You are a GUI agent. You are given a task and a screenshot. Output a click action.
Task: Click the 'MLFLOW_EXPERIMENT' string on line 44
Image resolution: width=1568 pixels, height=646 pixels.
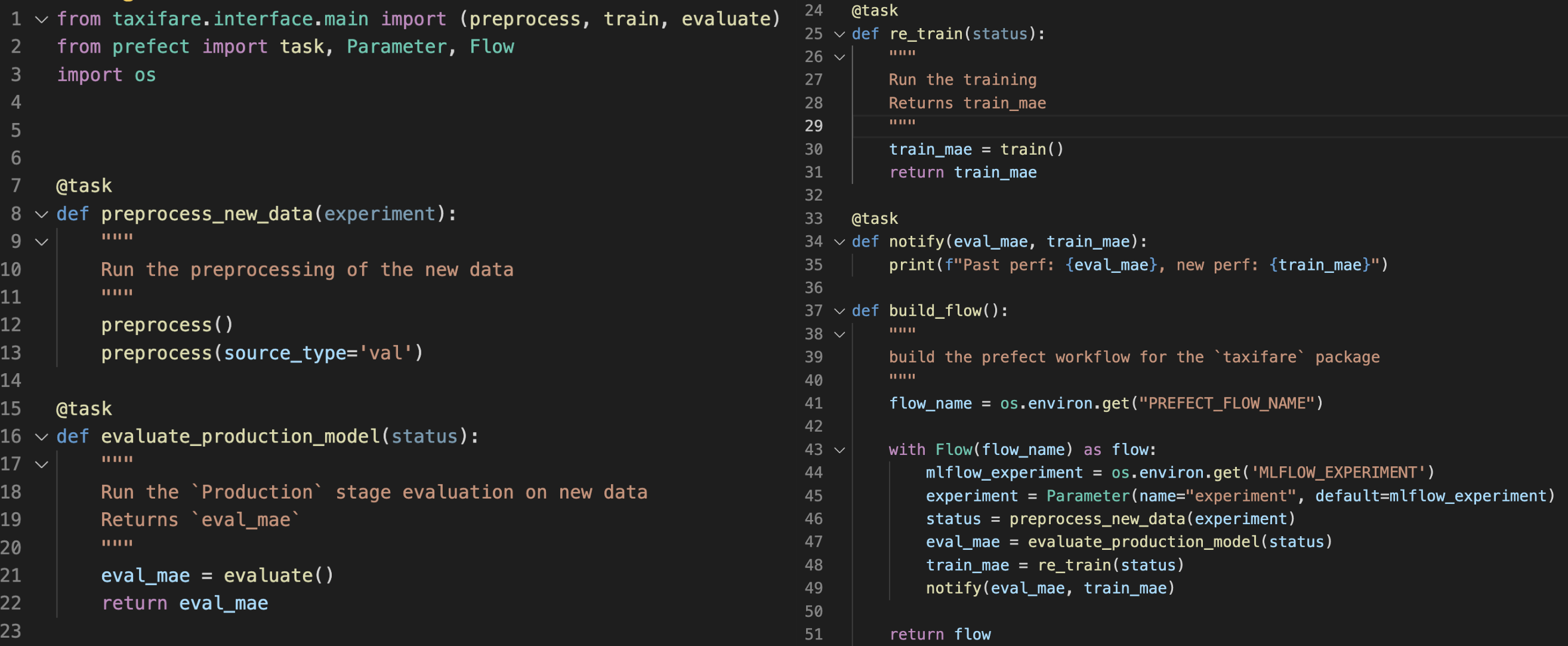(1338, 473)
